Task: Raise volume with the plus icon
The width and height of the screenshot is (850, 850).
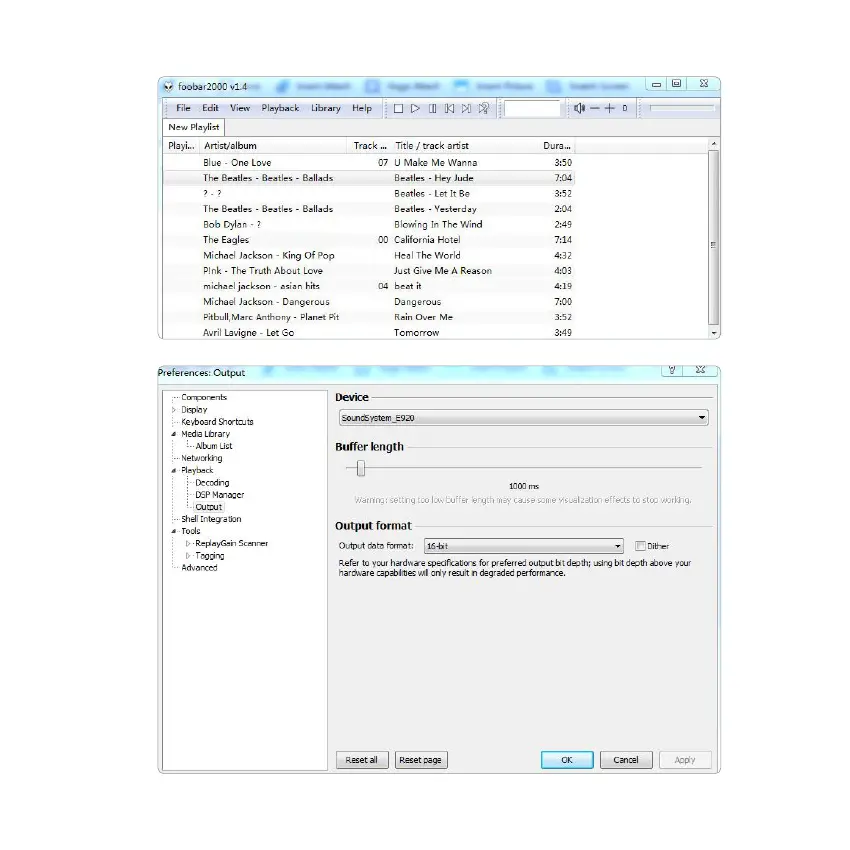Action: pyautogui.click(x=610, y=108)
